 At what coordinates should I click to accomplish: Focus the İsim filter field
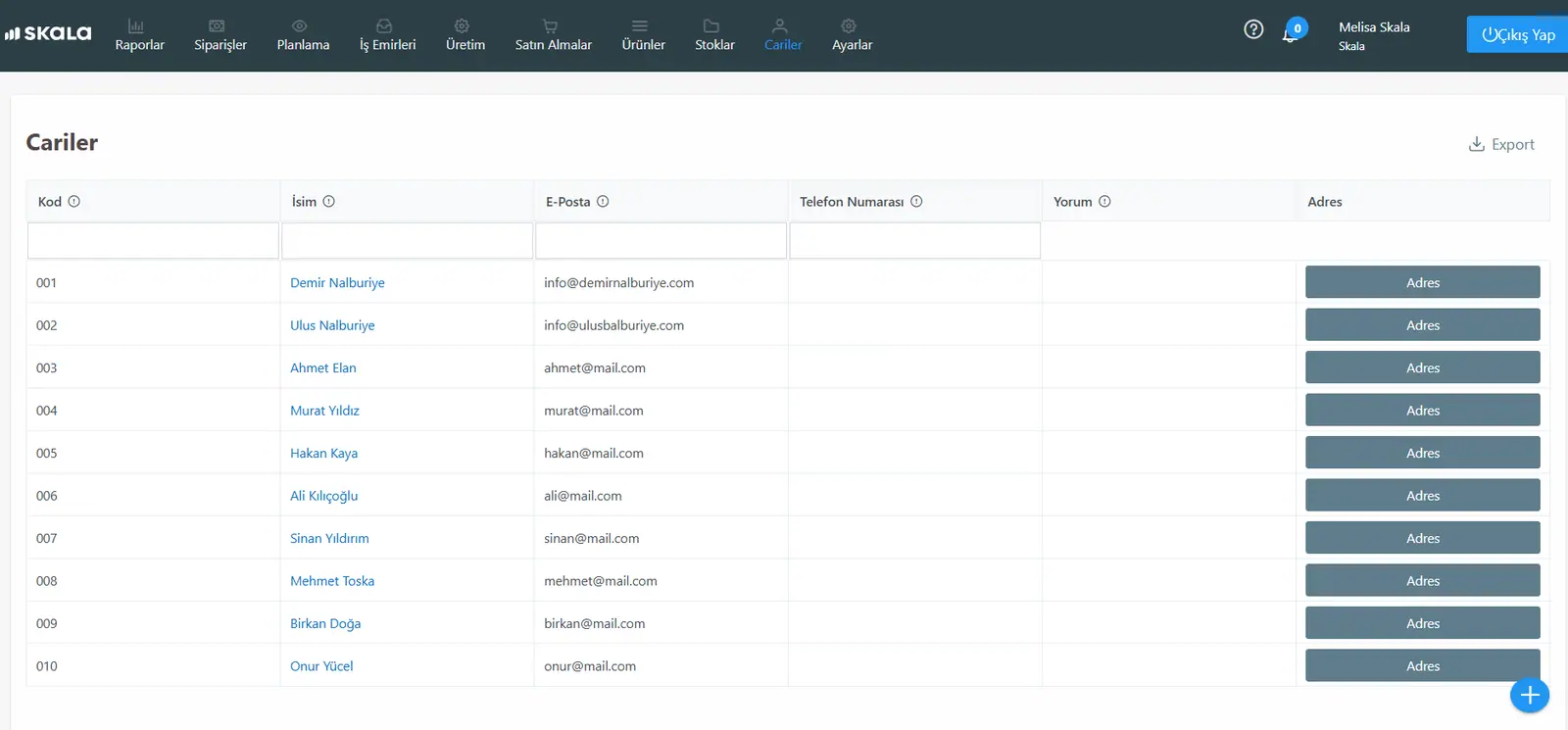pyautogui.click(x=407, y=240)
